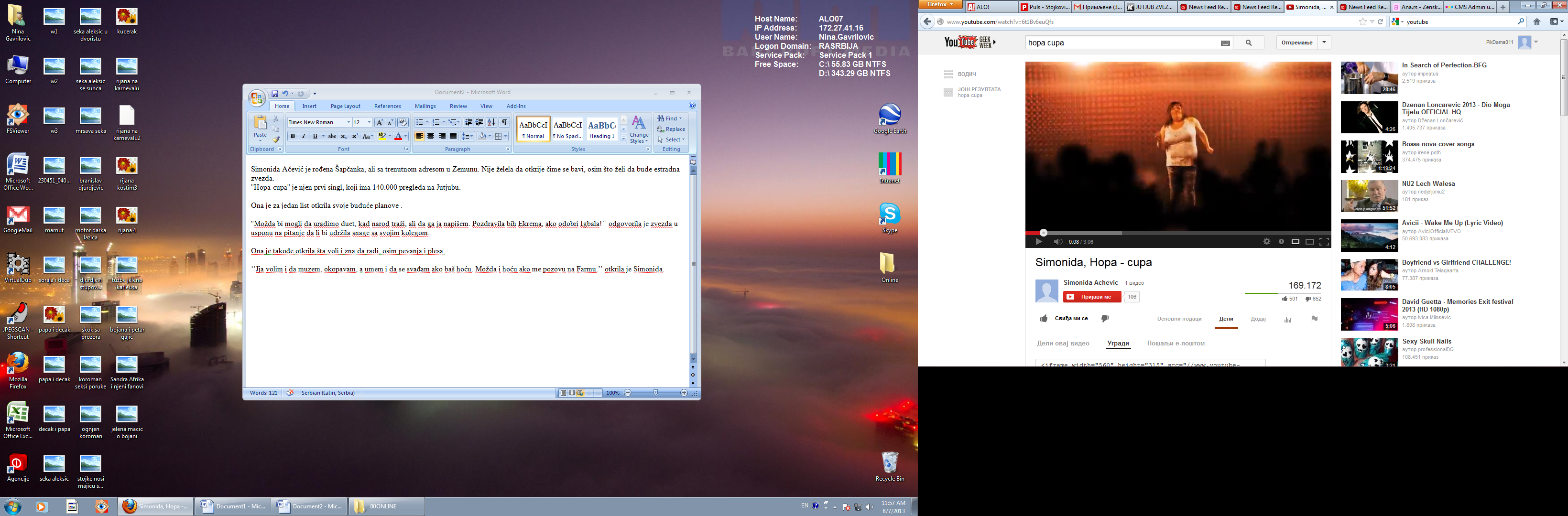1568x516 pixels.
Task: Toggle Show/Hide paragraph marks
Action: [505, 122]
